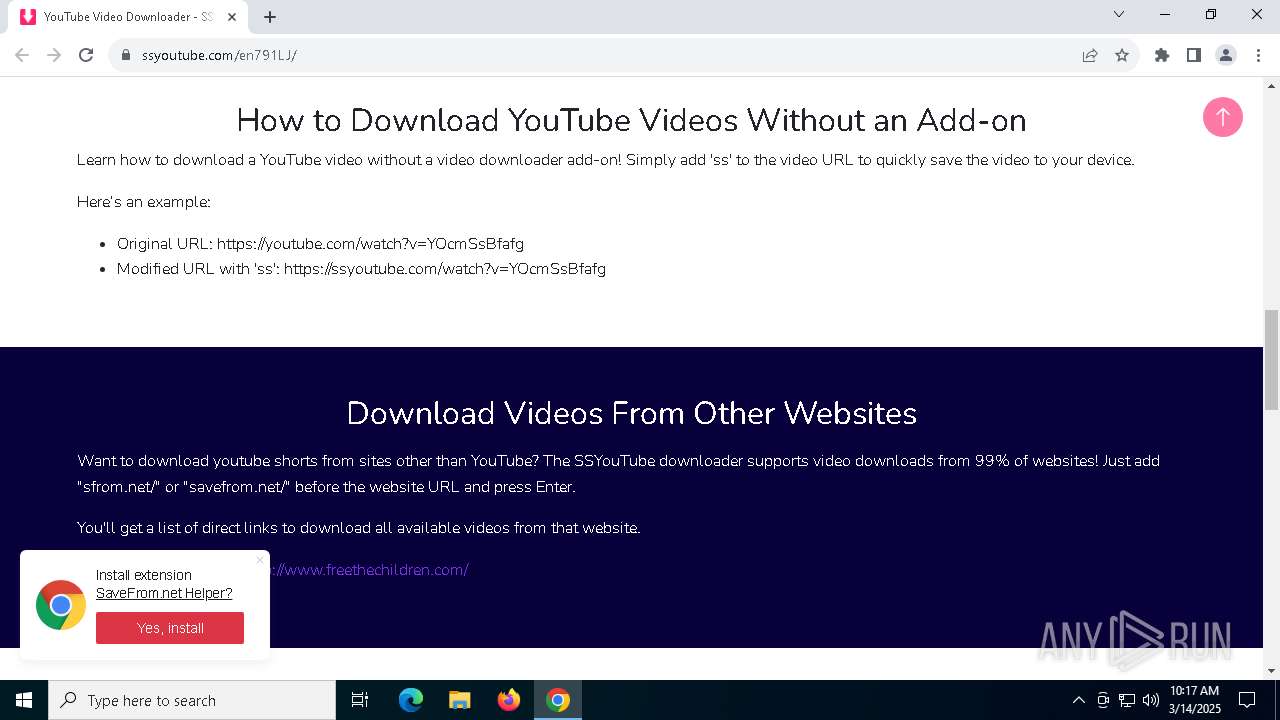The width and height of the screenshot is (1280, 720).
Task: Open the www.freethechildren.com link
Action: [368, 570]
